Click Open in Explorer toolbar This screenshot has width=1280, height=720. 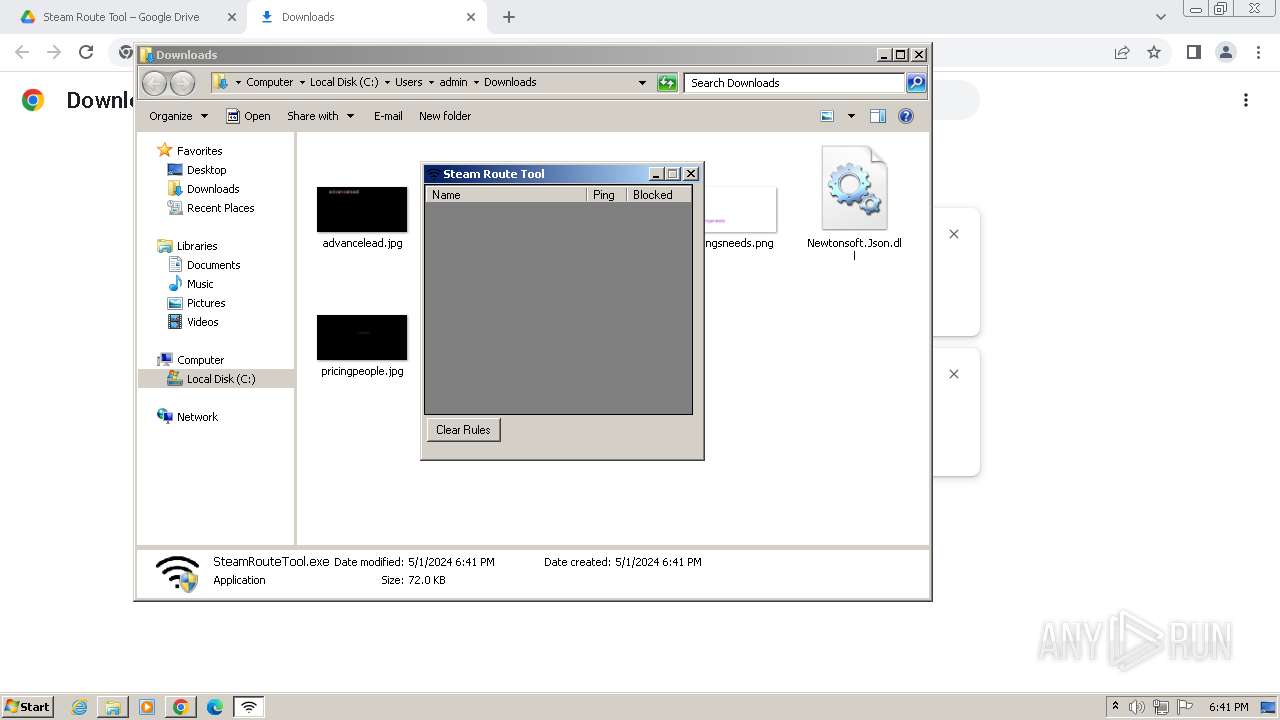coord(248,116)
